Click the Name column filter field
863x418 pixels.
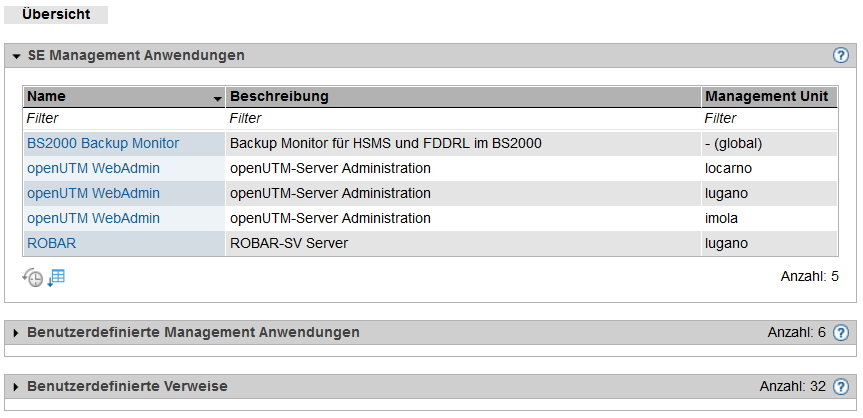pyautogui.click(x=124, y=118)
